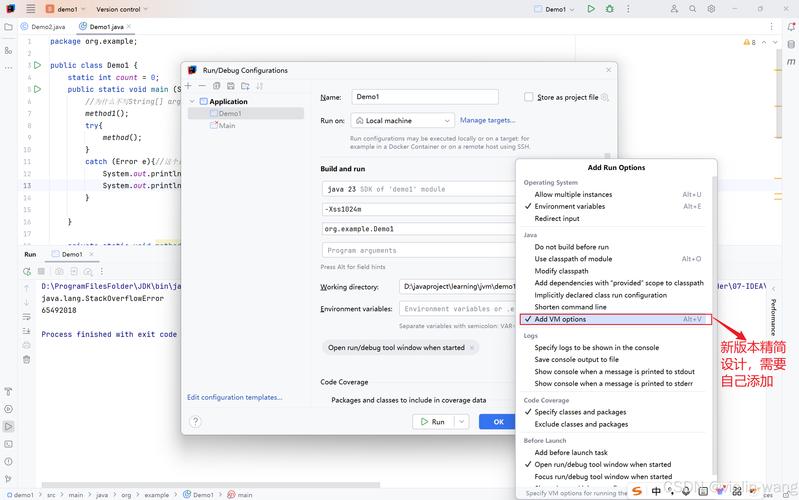Image resolution: width=799 pixels, height=500 pixels.
Task: Open Project tool window icon
Action: click(8, 27)
